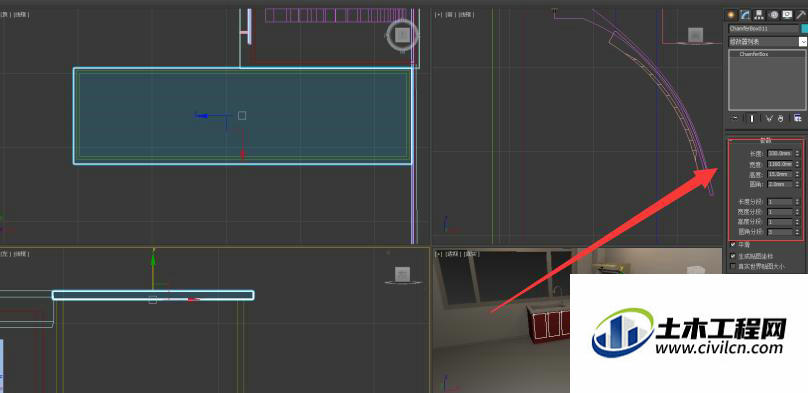Increment the length (长度) spinner
This screenshot has height=393, width=808.
pos(797,151)
